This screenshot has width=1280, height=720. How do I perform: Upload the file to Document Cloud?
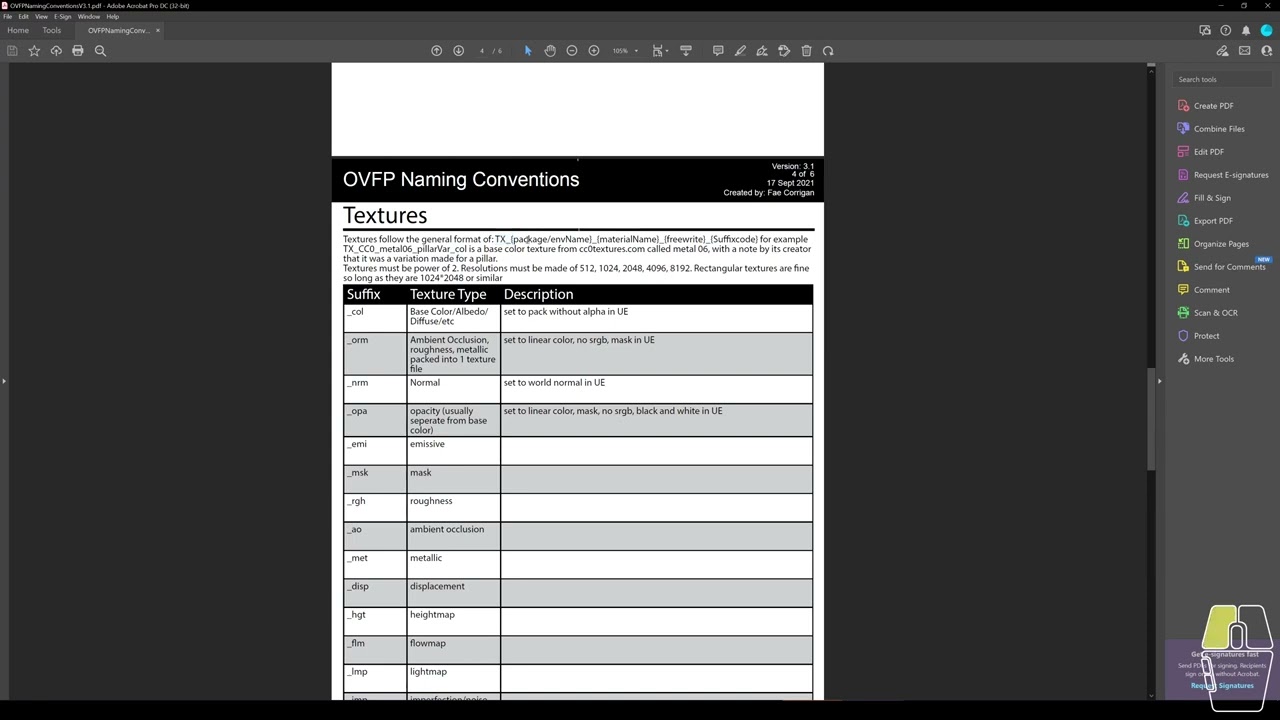coord(56,51)
